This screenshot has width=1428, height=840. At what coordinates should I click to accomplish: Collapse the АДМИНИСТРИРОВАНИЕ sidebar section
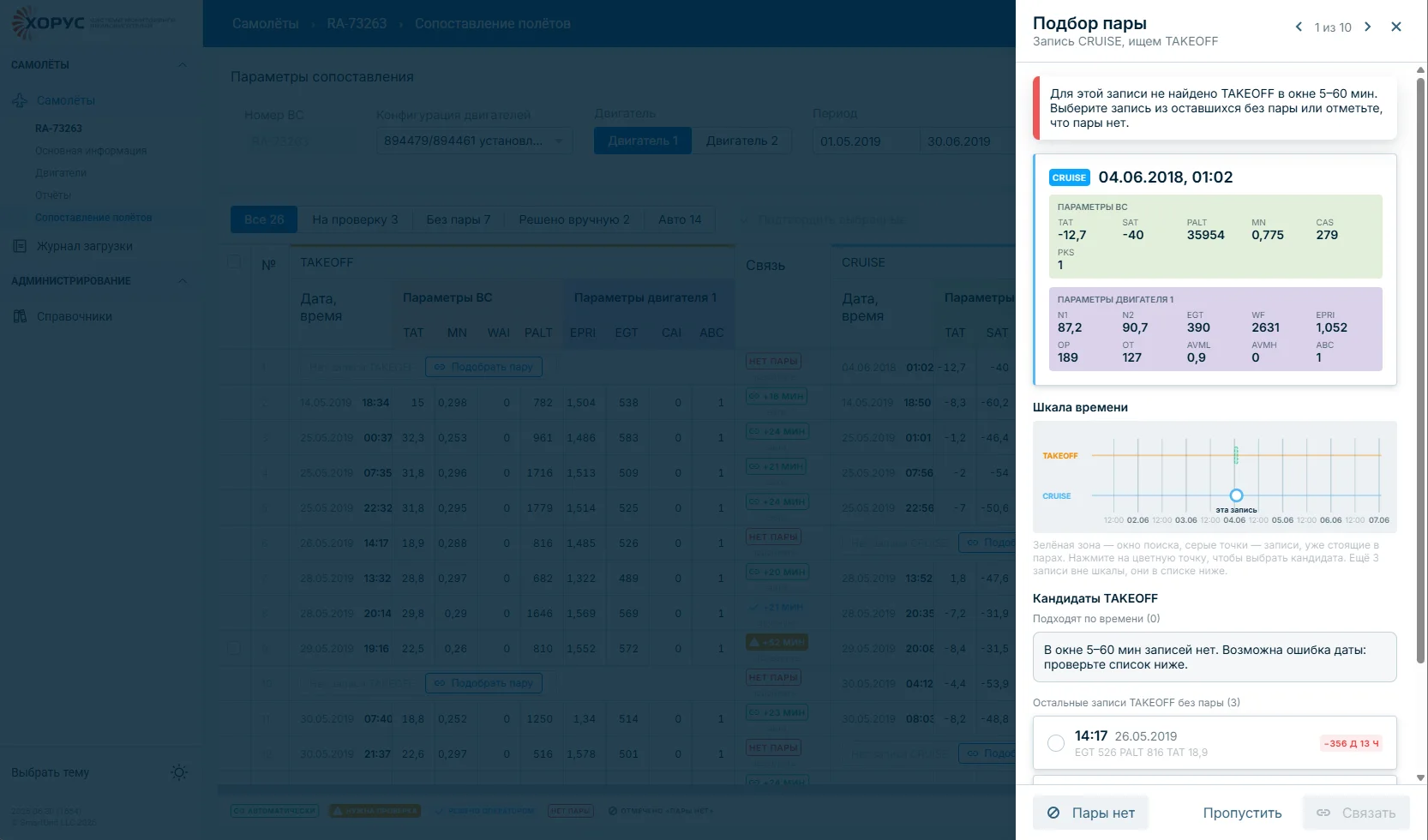[x=182, y=281]
